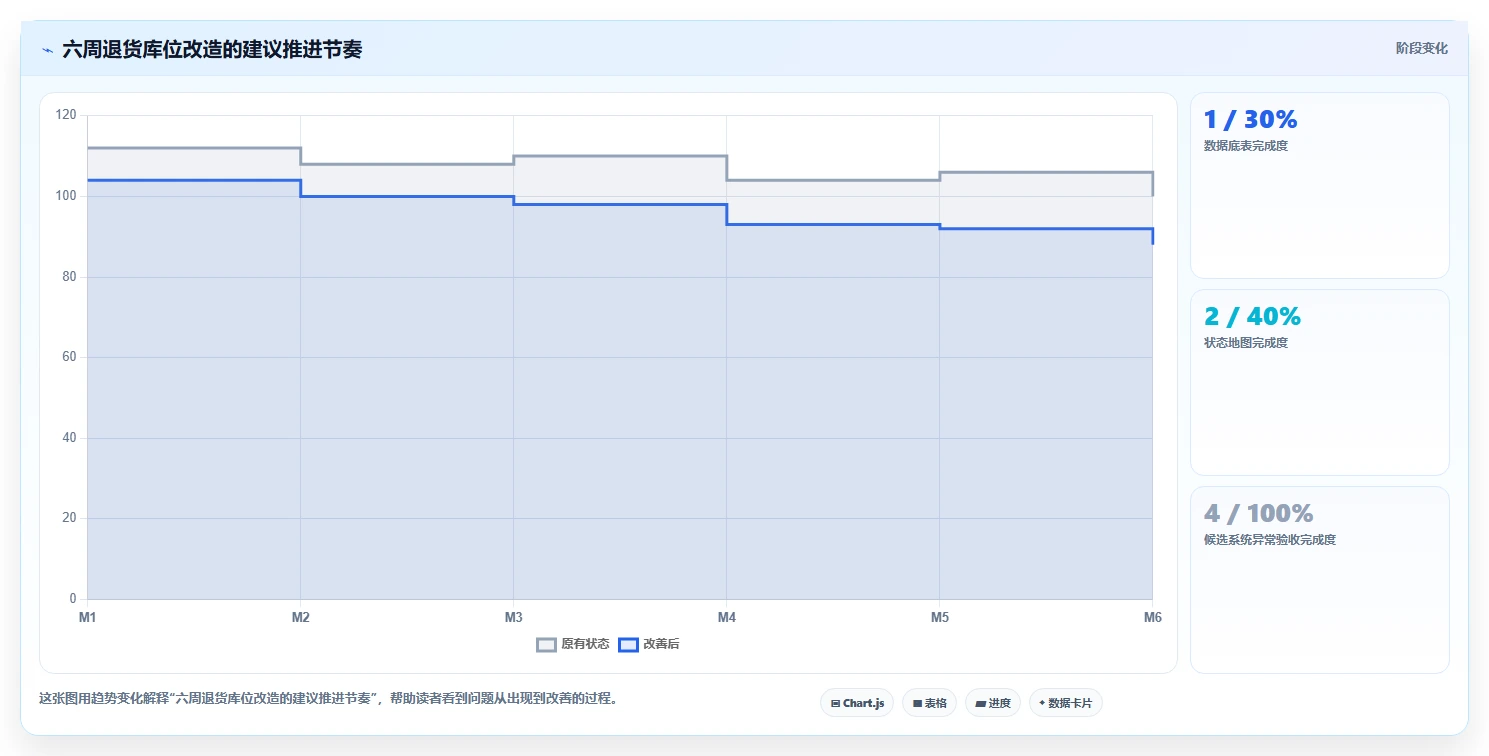The width and height of the screenshot is (1489, 756).
Task: Click the M6 x-axis label
Action: [x=1153, y=618]
